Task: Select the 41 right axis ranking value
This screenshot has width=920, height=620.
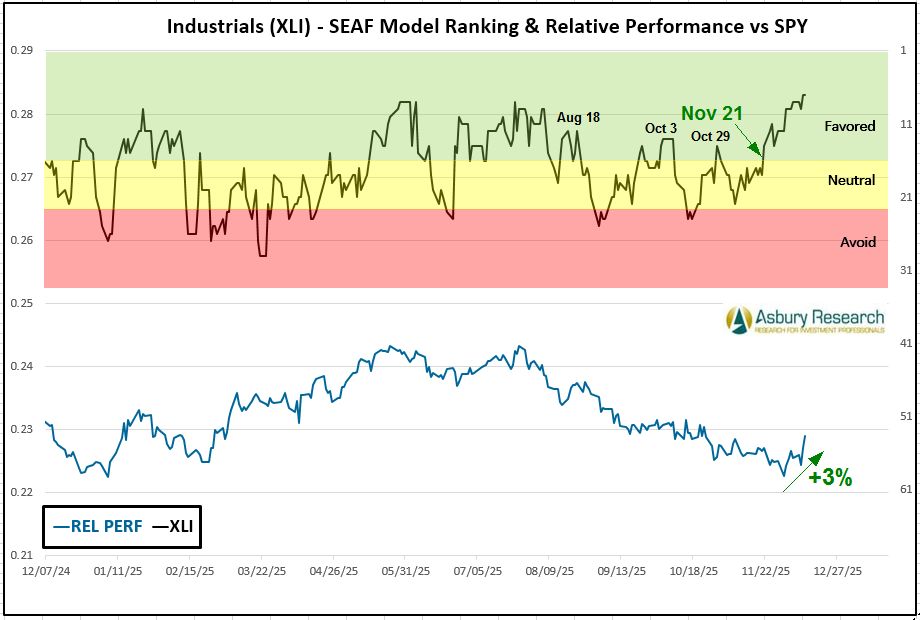Action: pyautogui.click(x=903, y=343)
